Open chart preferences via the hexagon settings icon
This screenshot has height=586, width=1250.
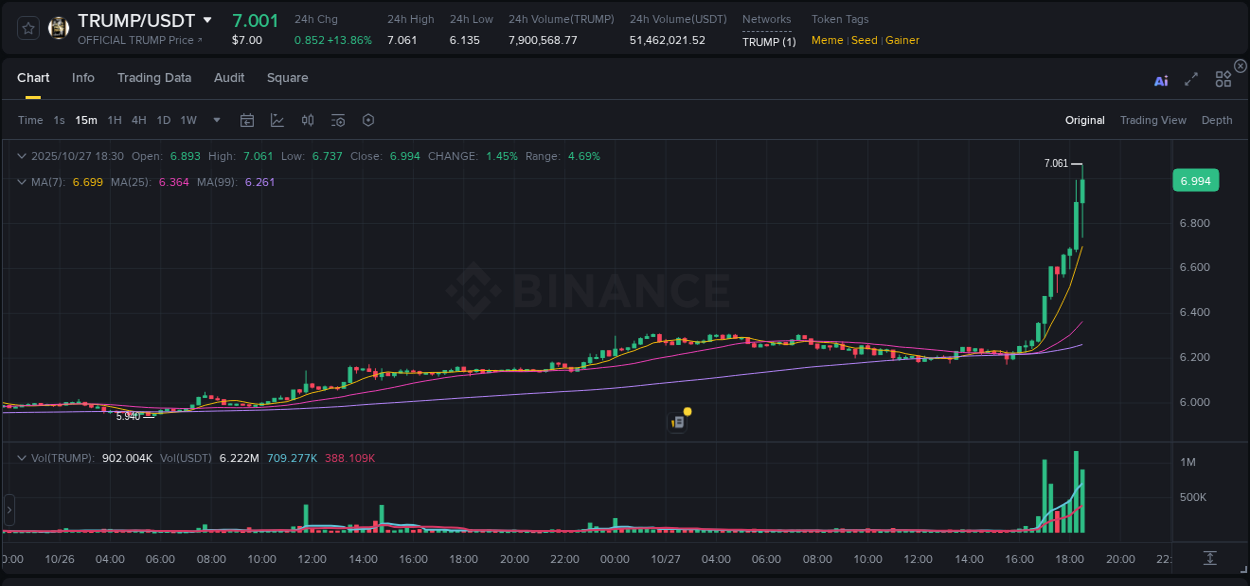(368, 120)
